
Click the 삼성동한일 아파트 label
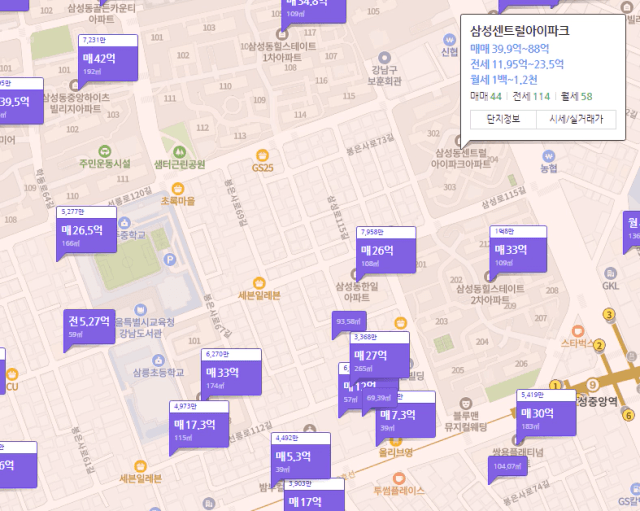click(x=357, y=292)
